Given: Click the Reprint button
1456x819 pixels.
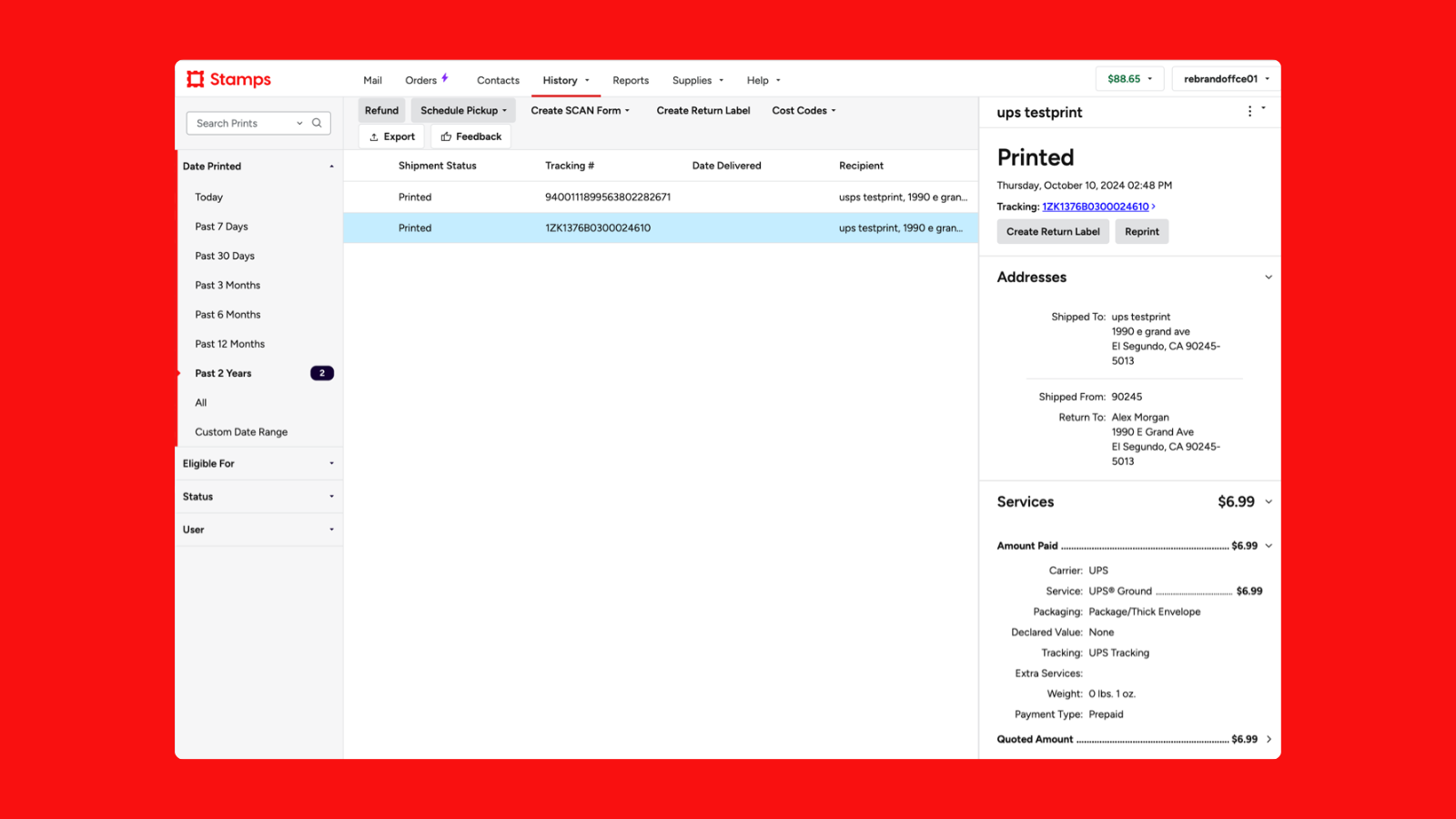Looking at the screenshot, I should tap(1141, 231).
